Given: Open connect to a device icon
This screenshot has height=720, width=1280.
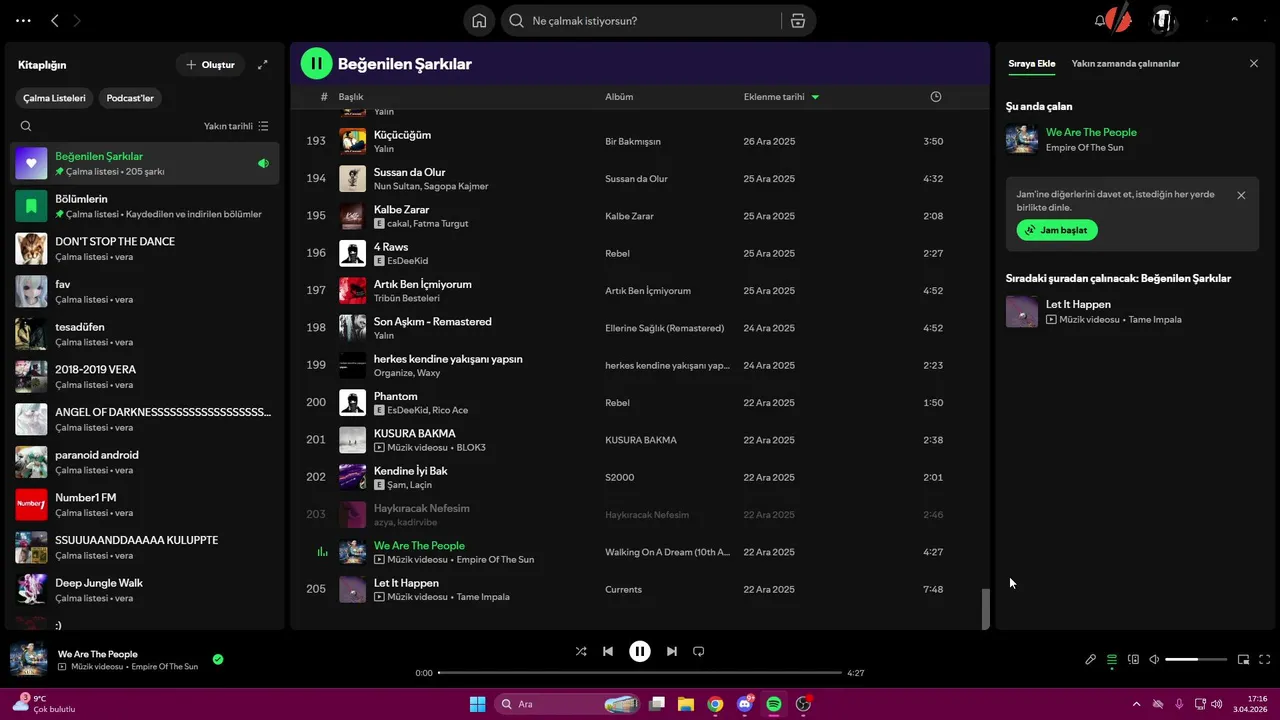Looking at the screenshot, I should pos(1133,659).
